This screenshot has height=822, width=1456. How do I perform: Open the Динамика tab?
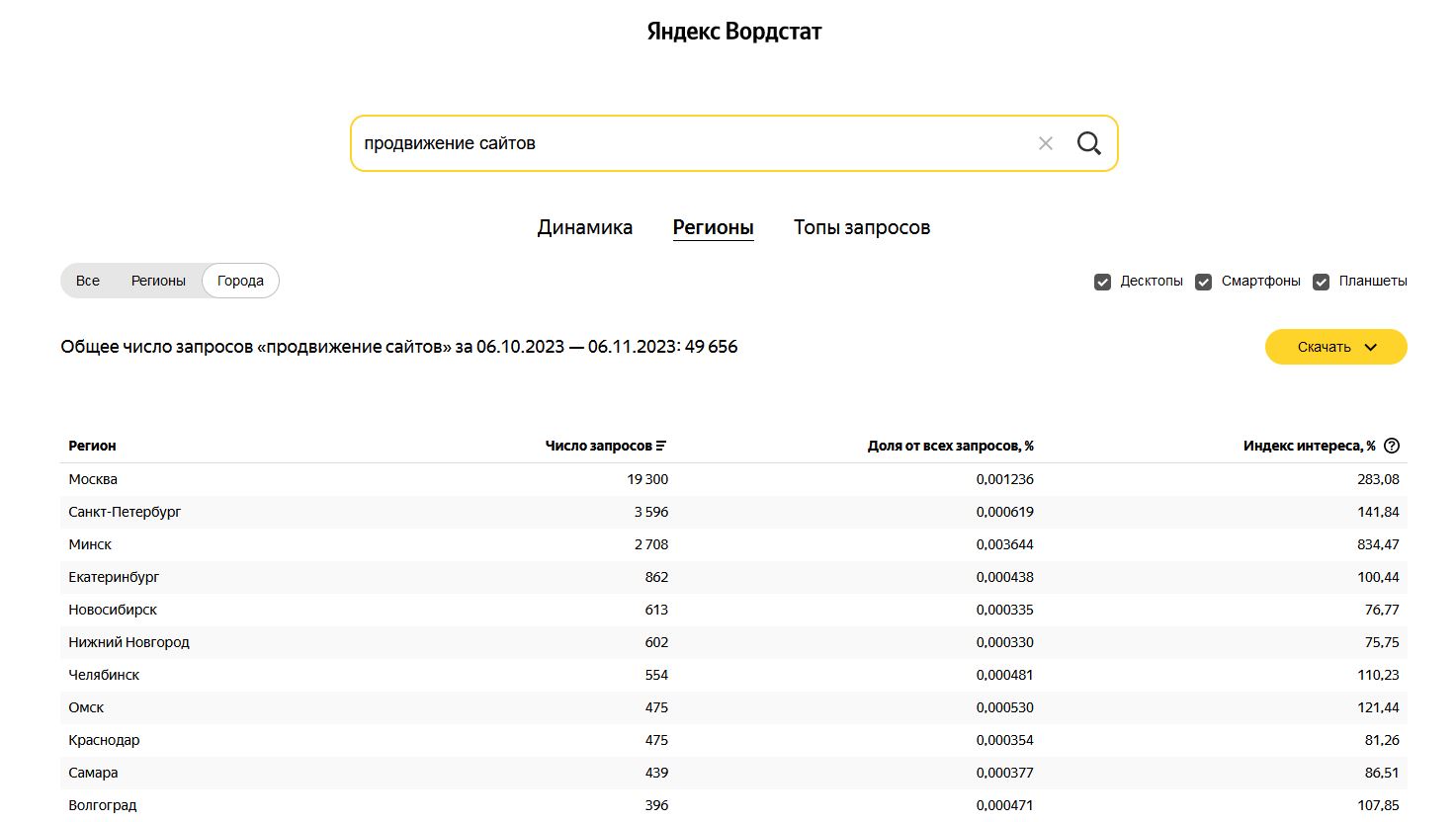(x=584, y=227)
